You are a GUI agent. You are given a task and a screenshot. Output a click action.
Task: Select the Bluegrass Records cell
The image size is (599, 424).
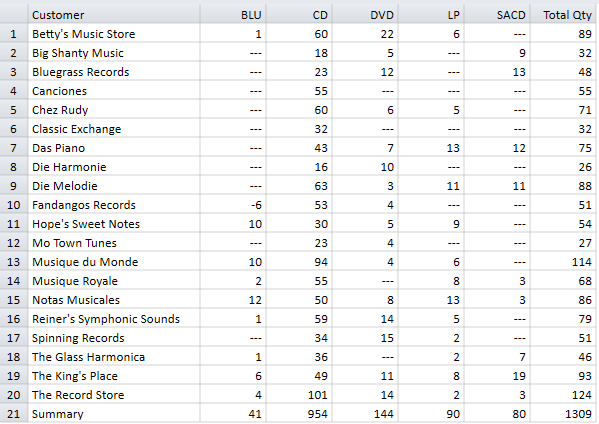pyautogui.click(x=114, y=72)
